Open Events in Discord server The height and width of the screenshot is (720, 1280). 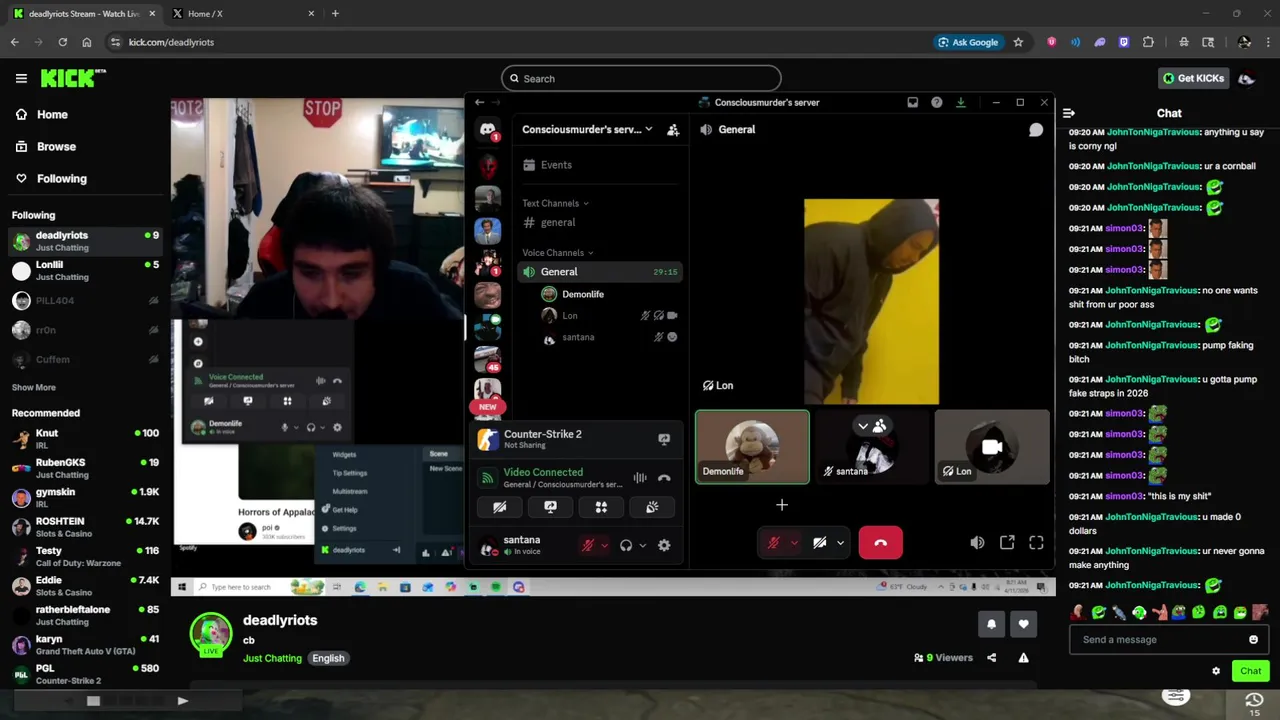[557, 165]
